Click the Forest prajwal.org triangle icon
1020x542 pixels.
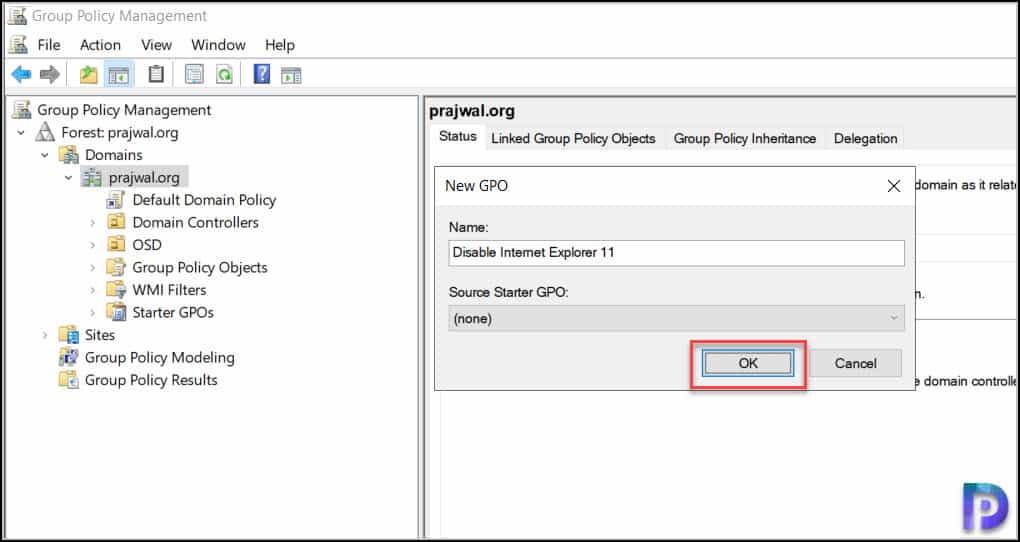(x=45, y=132)
